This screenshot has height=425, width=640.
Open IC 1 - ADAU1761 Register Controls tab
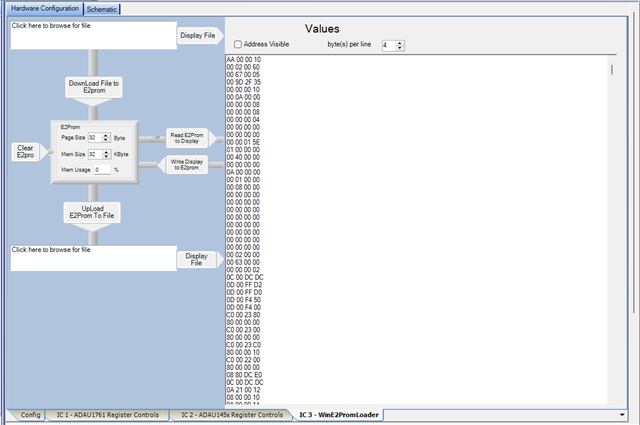coord(107,415)
